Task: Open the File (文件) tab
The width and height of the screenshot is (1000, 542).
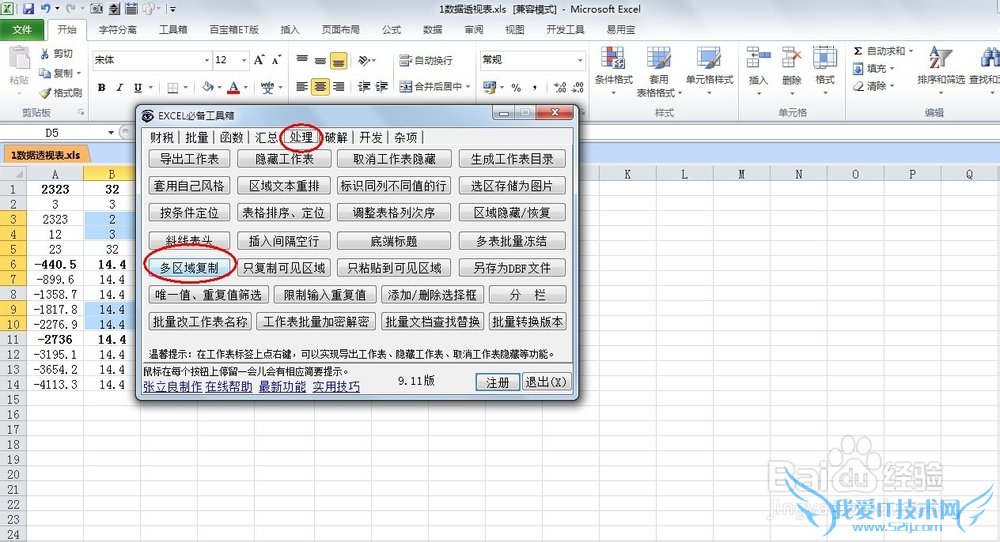Action: (22, 29)
